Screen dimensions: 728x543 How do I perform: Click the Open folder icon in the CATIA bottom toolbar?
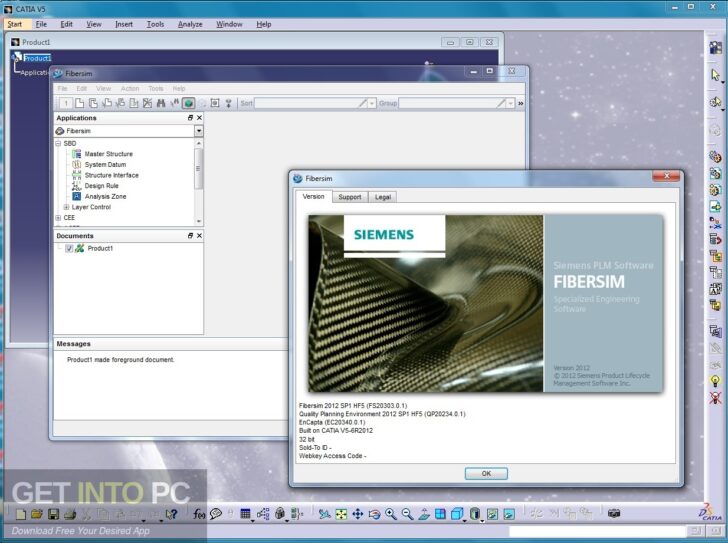37,514
